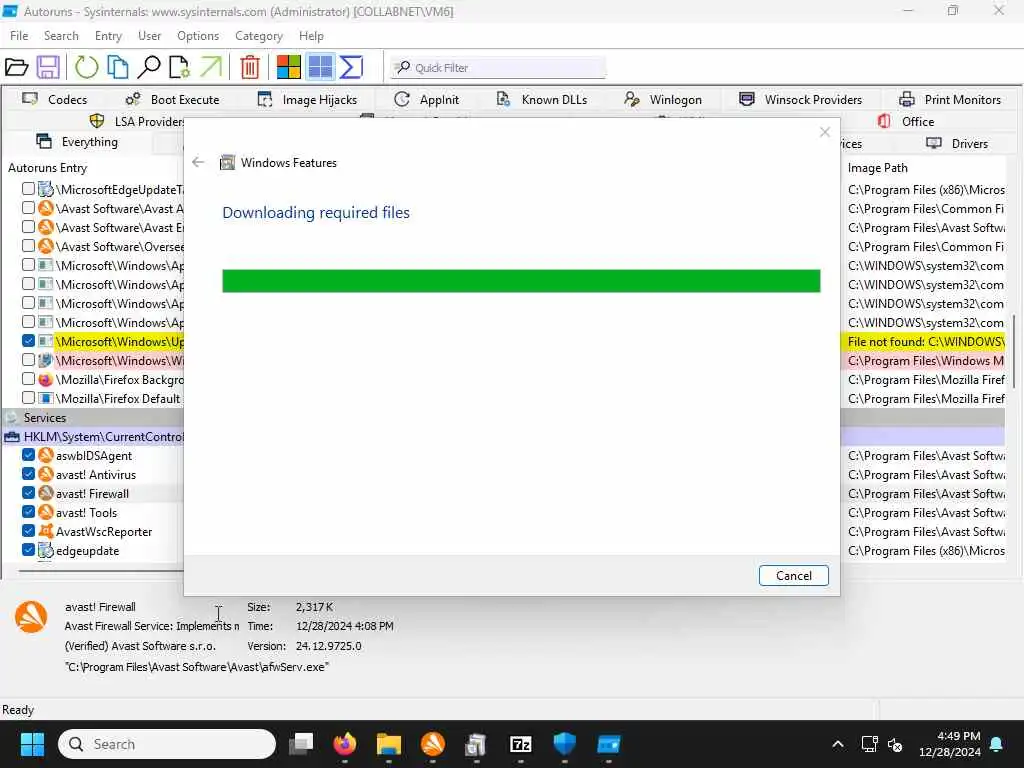The height and width of the screenshot is (768, 1024).
Task: Click the Jump to Entry arrow icon
Action: 211,67
